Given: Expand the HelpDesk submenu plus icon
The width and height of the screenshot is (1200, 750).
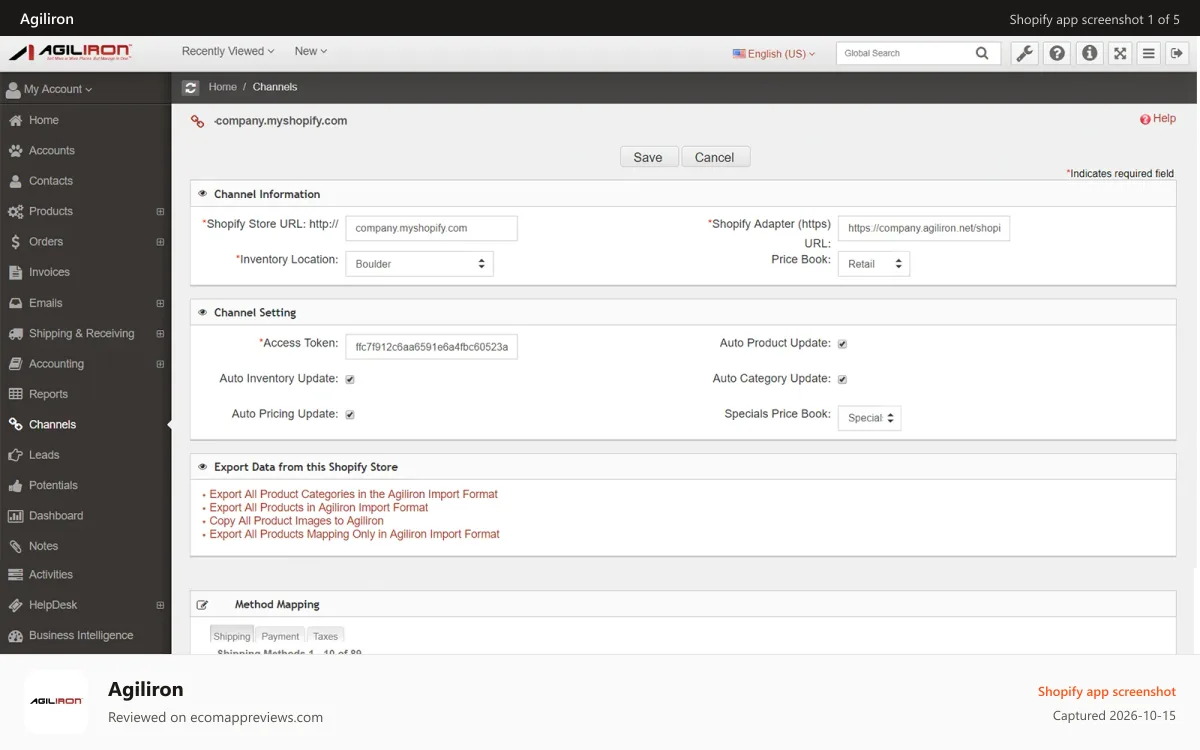Looking at the screenshot, I should click(160, 605).
